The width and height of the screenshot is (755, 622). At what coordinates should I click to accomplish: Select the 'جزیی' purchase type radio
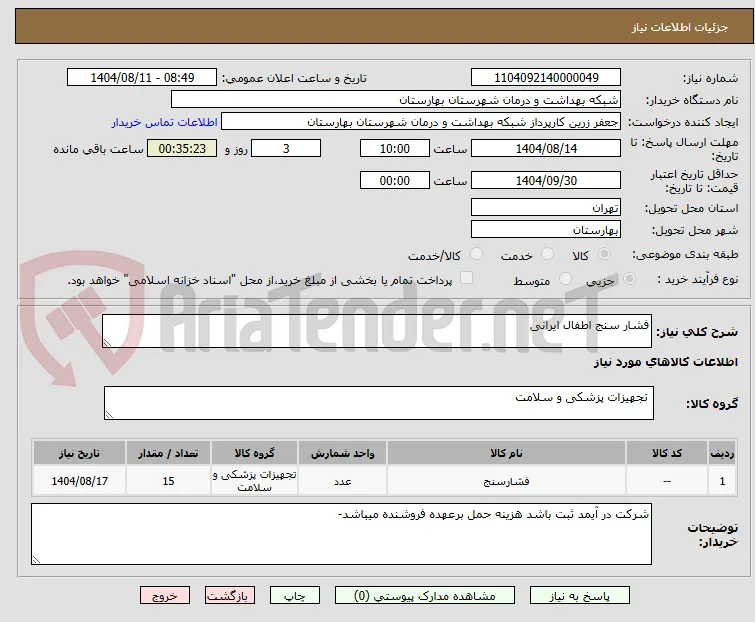[629, 278]
